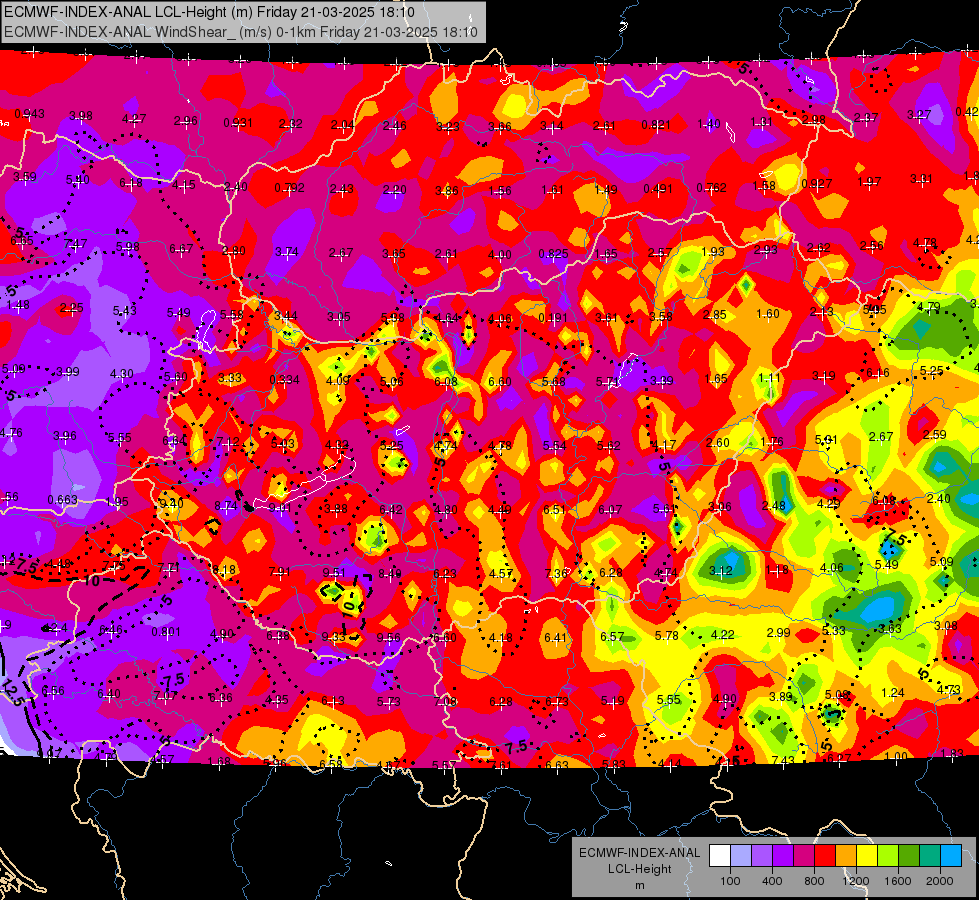Click the legend tick label 100
This screenshot has width=979, height=900.
[730, 881]
